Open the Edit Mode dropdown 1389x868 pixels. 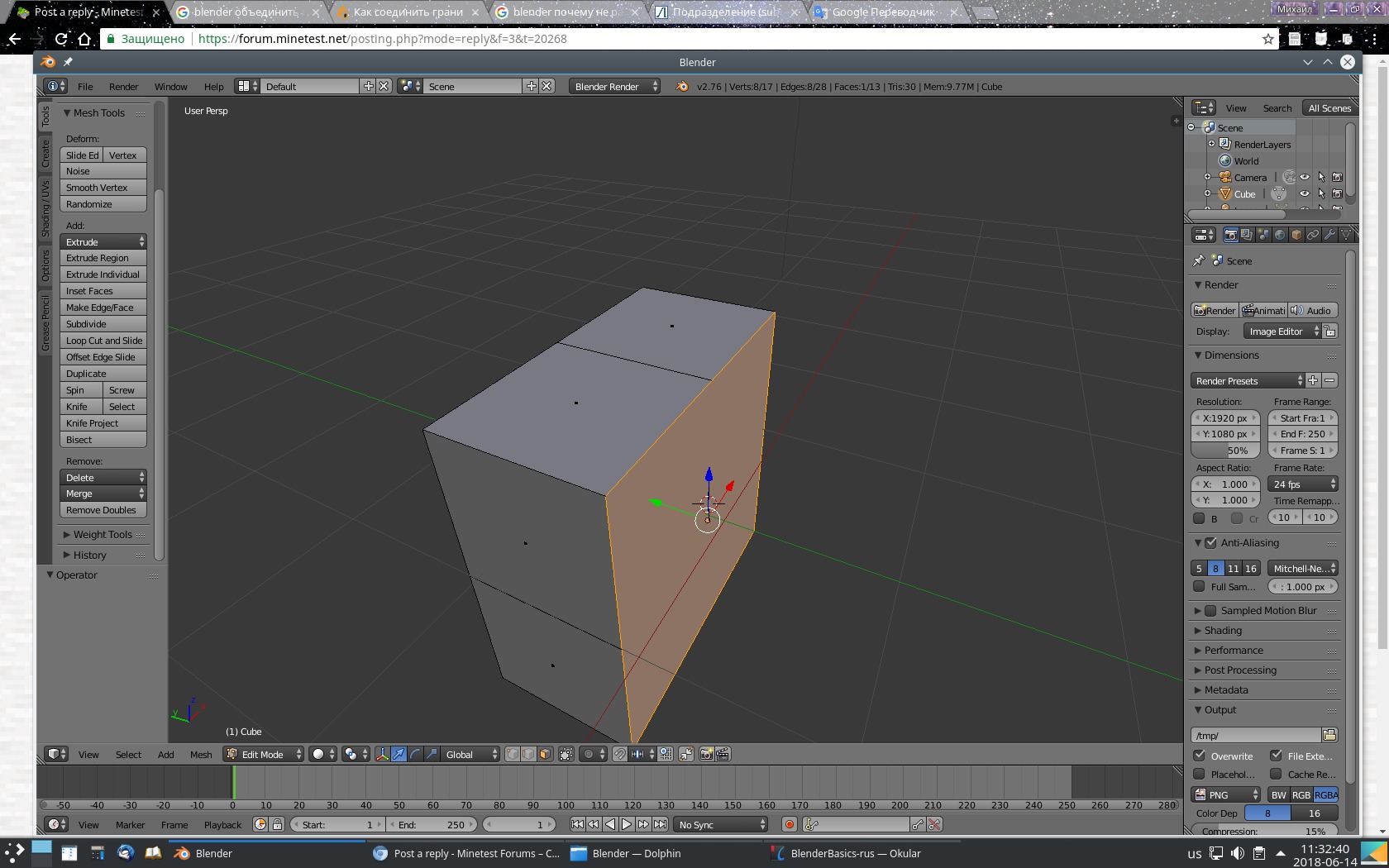click(264, 754)
